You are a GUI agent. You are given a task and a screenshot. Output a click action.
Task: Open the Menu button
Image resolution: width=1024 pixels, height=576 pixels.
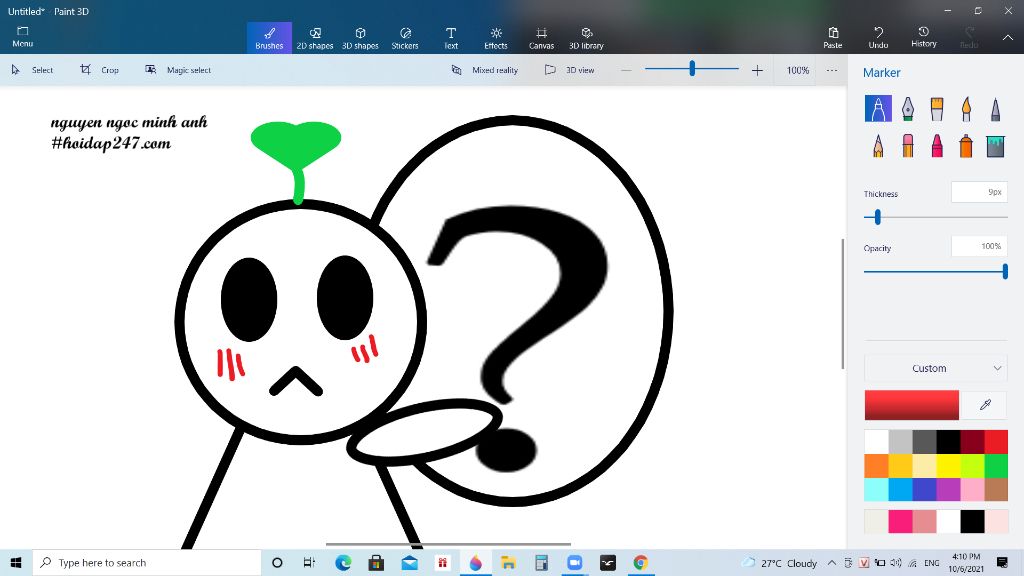pos(22,37)
